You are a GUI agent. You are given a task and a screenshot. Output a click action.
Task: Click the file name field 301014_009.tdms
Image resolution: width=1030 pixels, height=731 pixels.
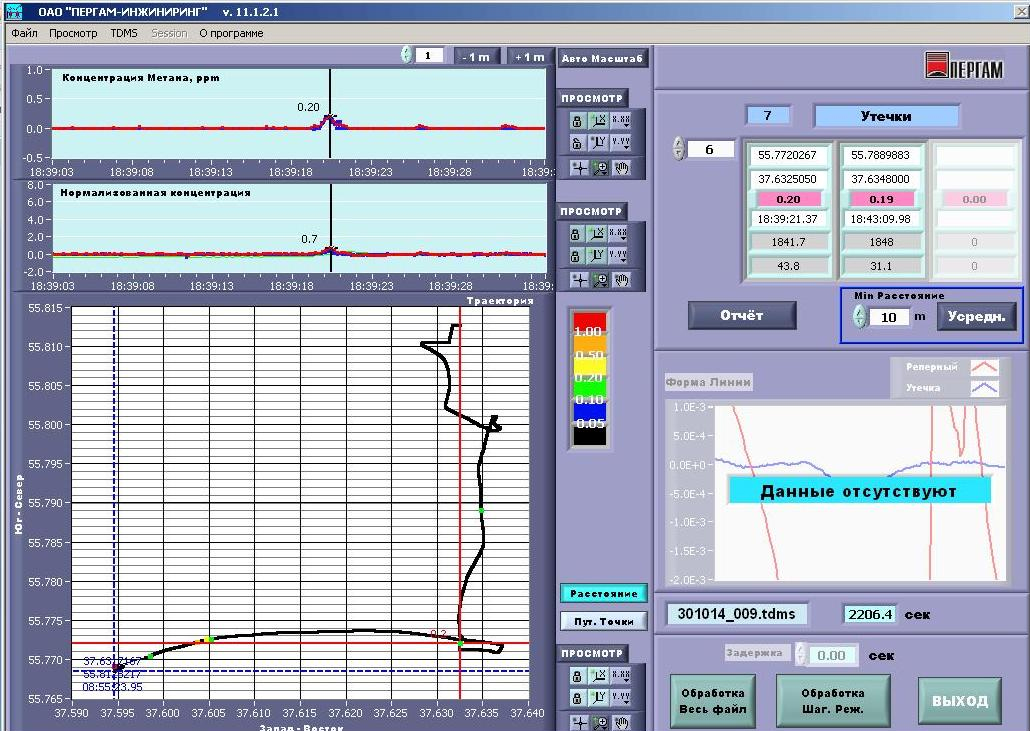[x=736, y=614]
